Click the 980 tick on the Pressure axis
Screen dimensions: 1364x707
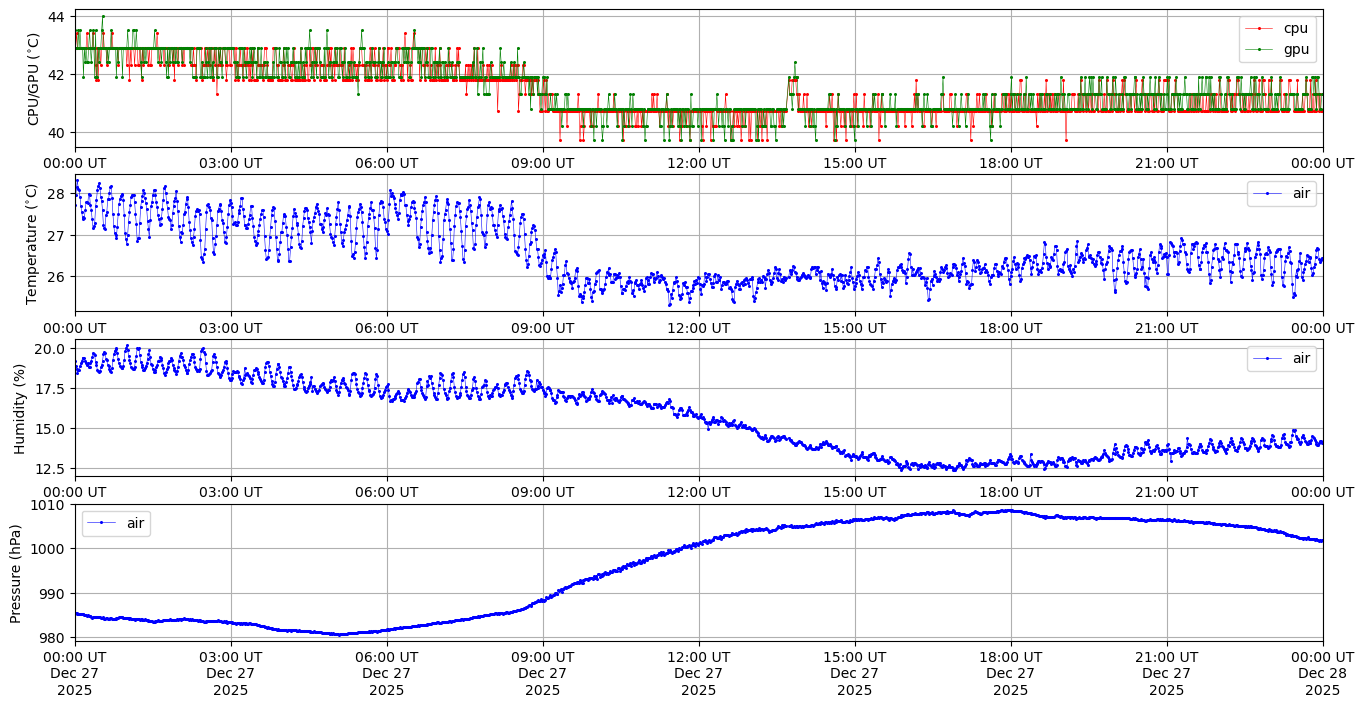tap(54, 637)
